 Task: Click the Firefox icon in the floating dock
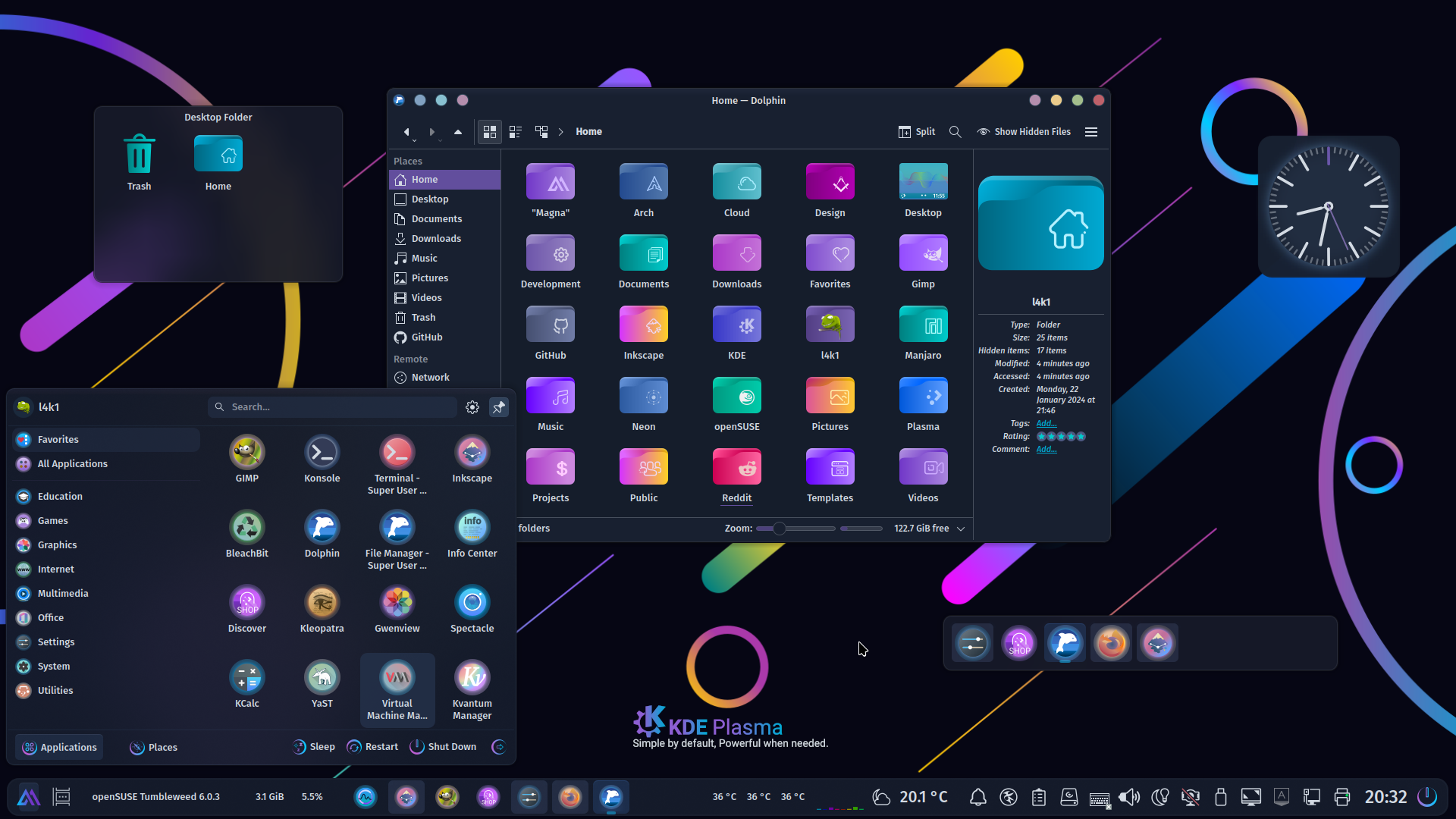click(1111, 643)
